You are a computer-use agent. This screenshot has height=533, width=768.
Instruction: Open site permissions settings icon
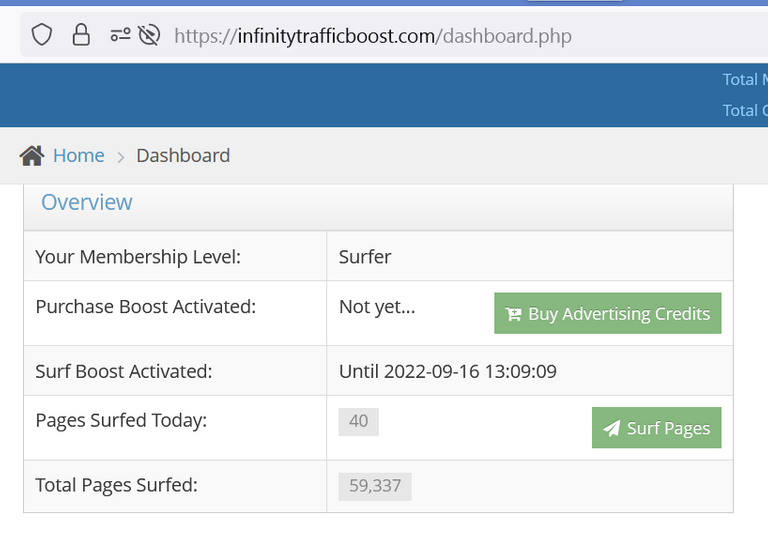[120, 35]
